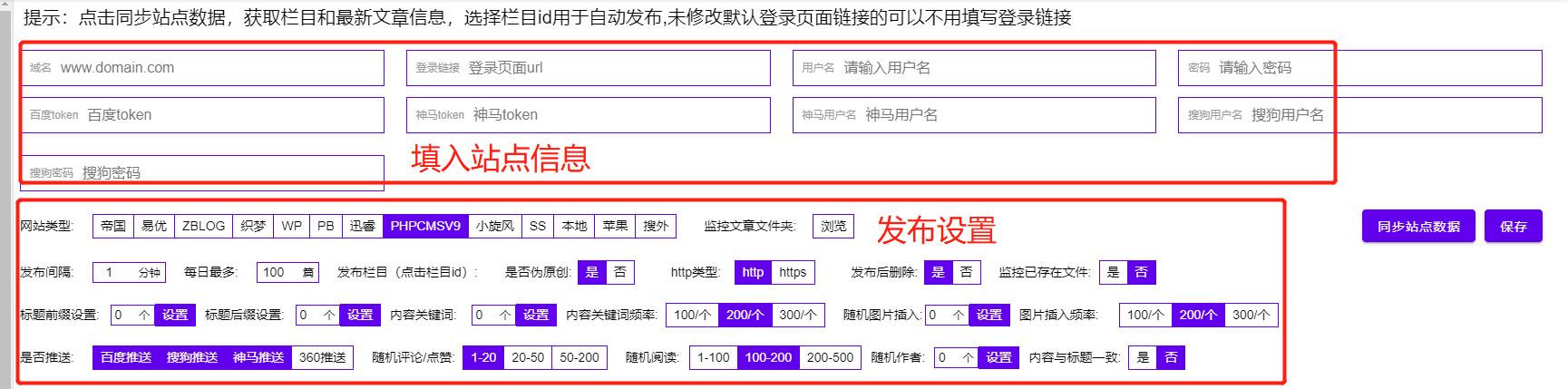1568x389 pixels.
Task: Click the 同步站点数据 button
Action: [1418, 227]
